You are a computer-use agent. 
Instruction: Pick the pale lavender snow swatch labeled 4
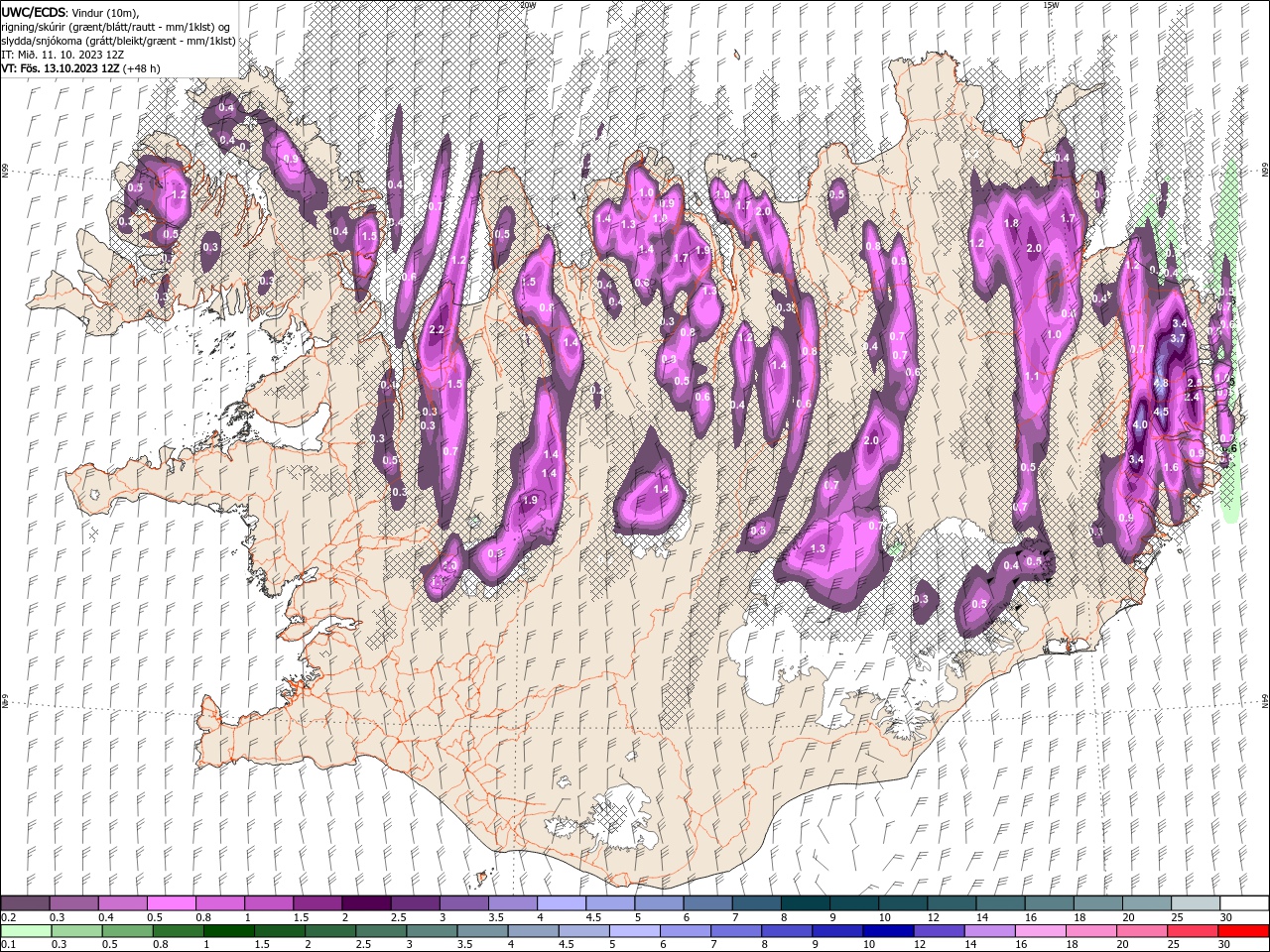(562, 903)
